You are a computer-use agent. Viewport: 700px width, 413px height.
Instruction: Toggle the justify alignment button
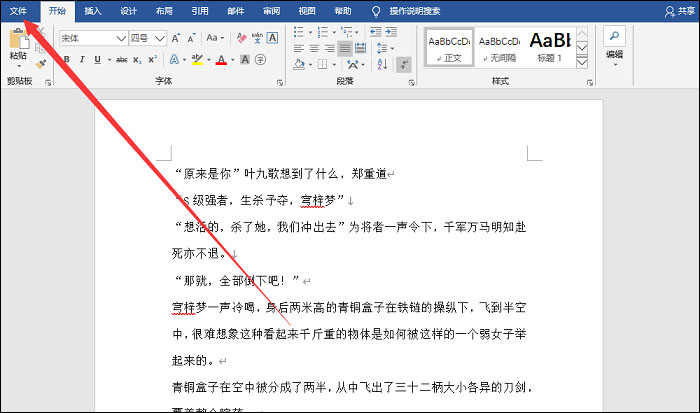345,47
